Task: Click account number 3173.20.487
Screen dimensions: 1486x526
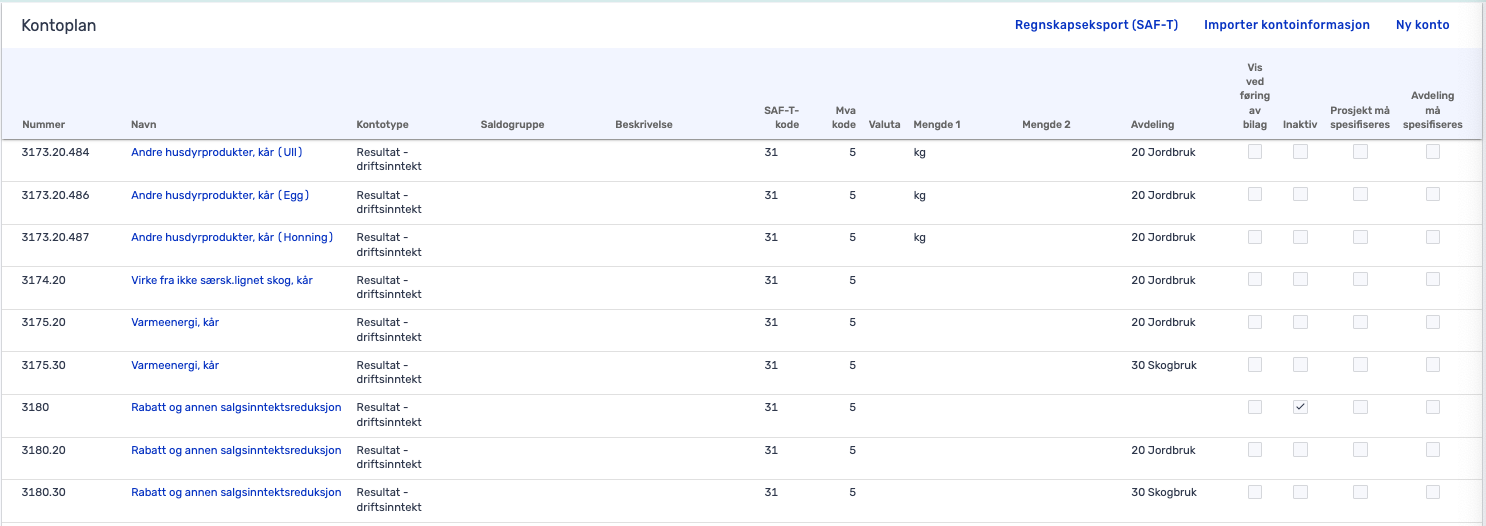Action: (x=56, y=237)
